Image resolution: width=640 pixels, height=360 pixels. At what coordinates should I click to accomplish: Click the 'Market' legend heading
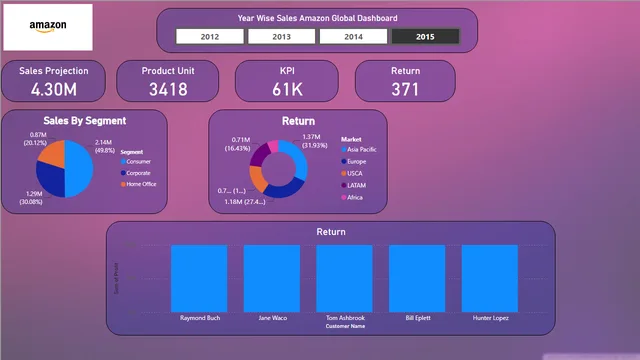point(351,139)
